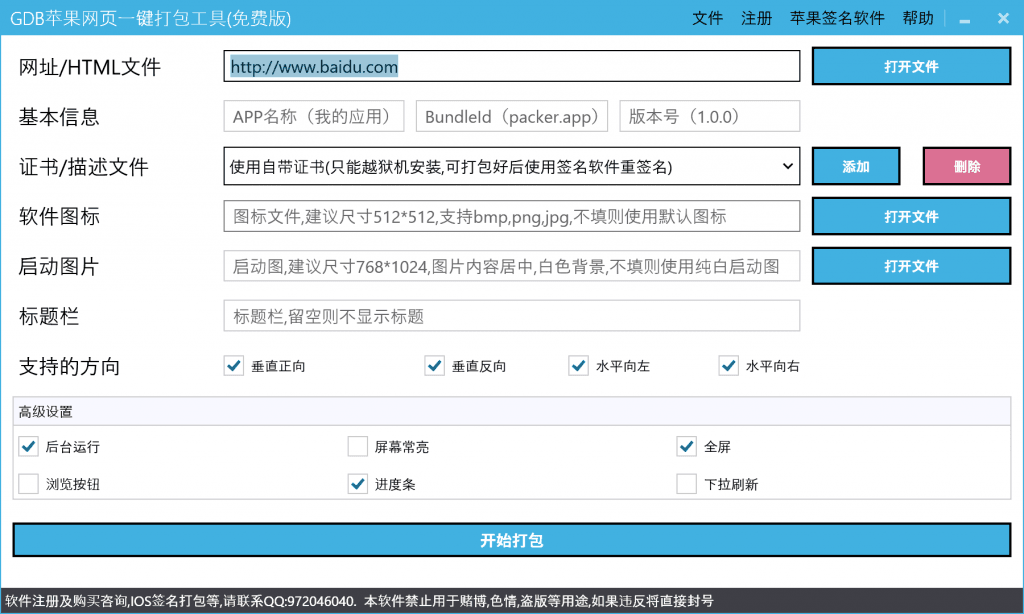Disable the 全屏 checkbox
Image resolution: width=1024 pixels, height=614 pixels.
[687, 447]
